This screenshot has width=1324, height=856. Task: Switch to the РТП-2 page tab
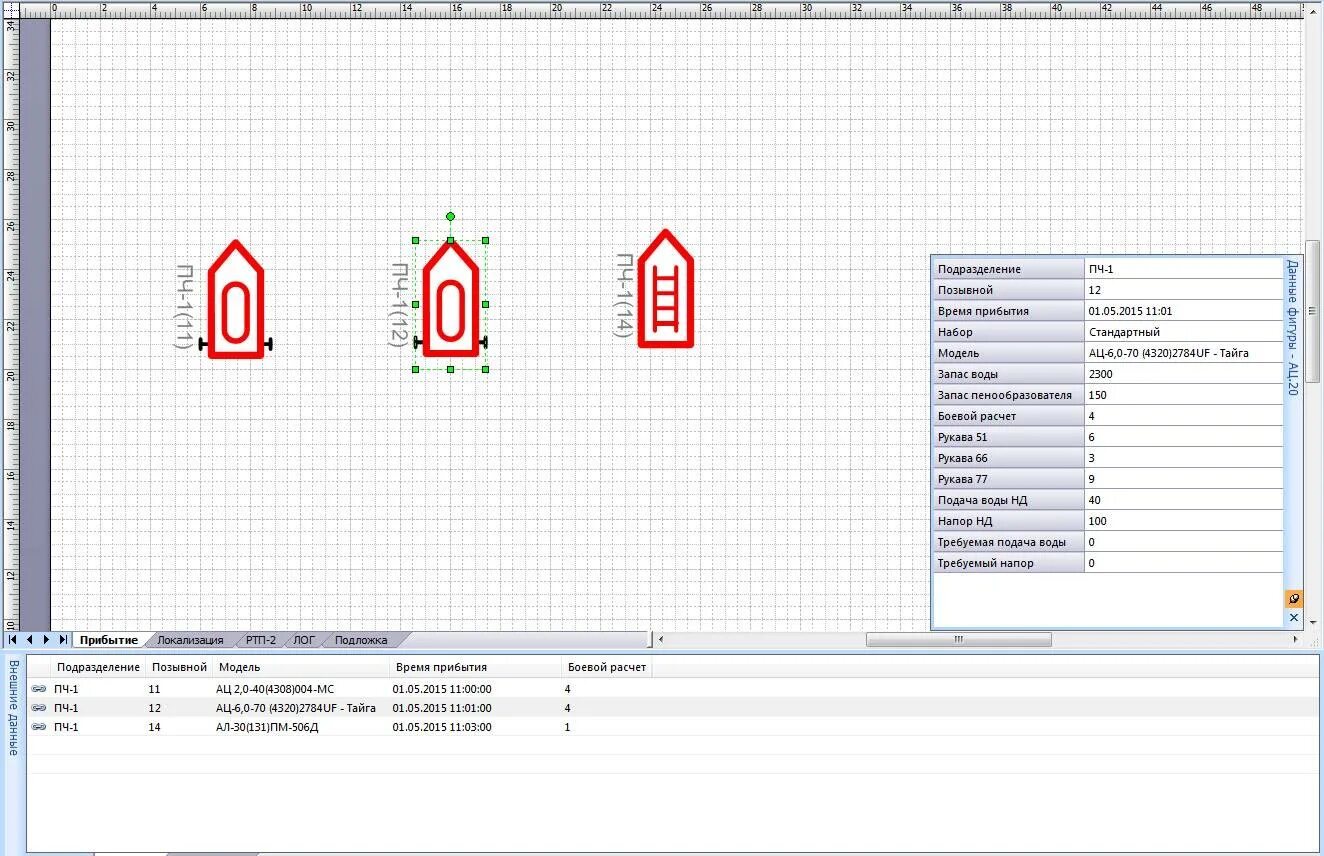(260, 640)
